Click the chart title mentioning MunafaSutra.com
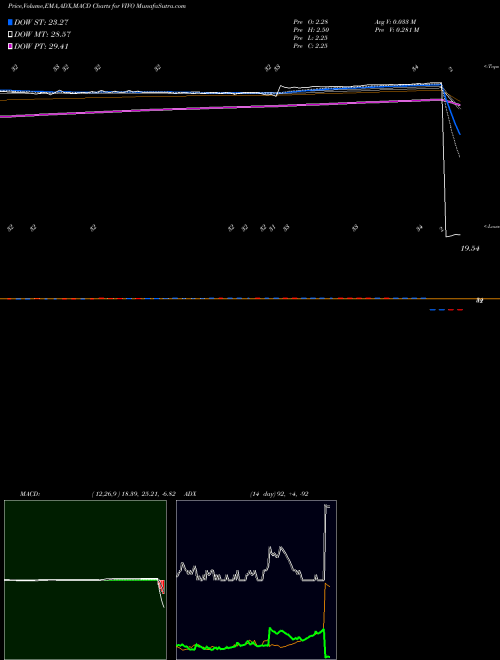This screenshot has height=660, width=500. [x=97, y=6]
